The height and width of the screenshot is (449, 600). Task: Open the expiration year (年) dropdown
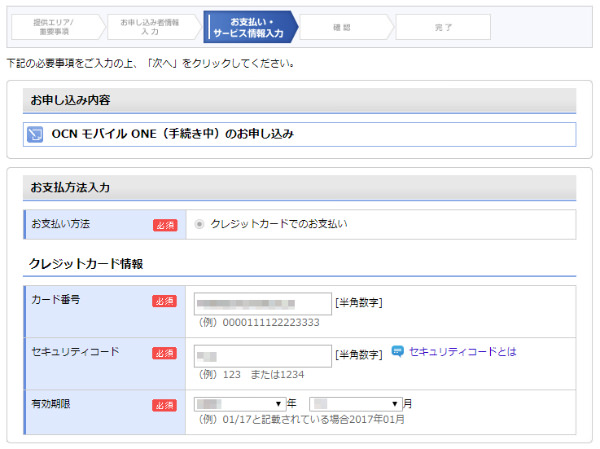[x=240, y=404]
